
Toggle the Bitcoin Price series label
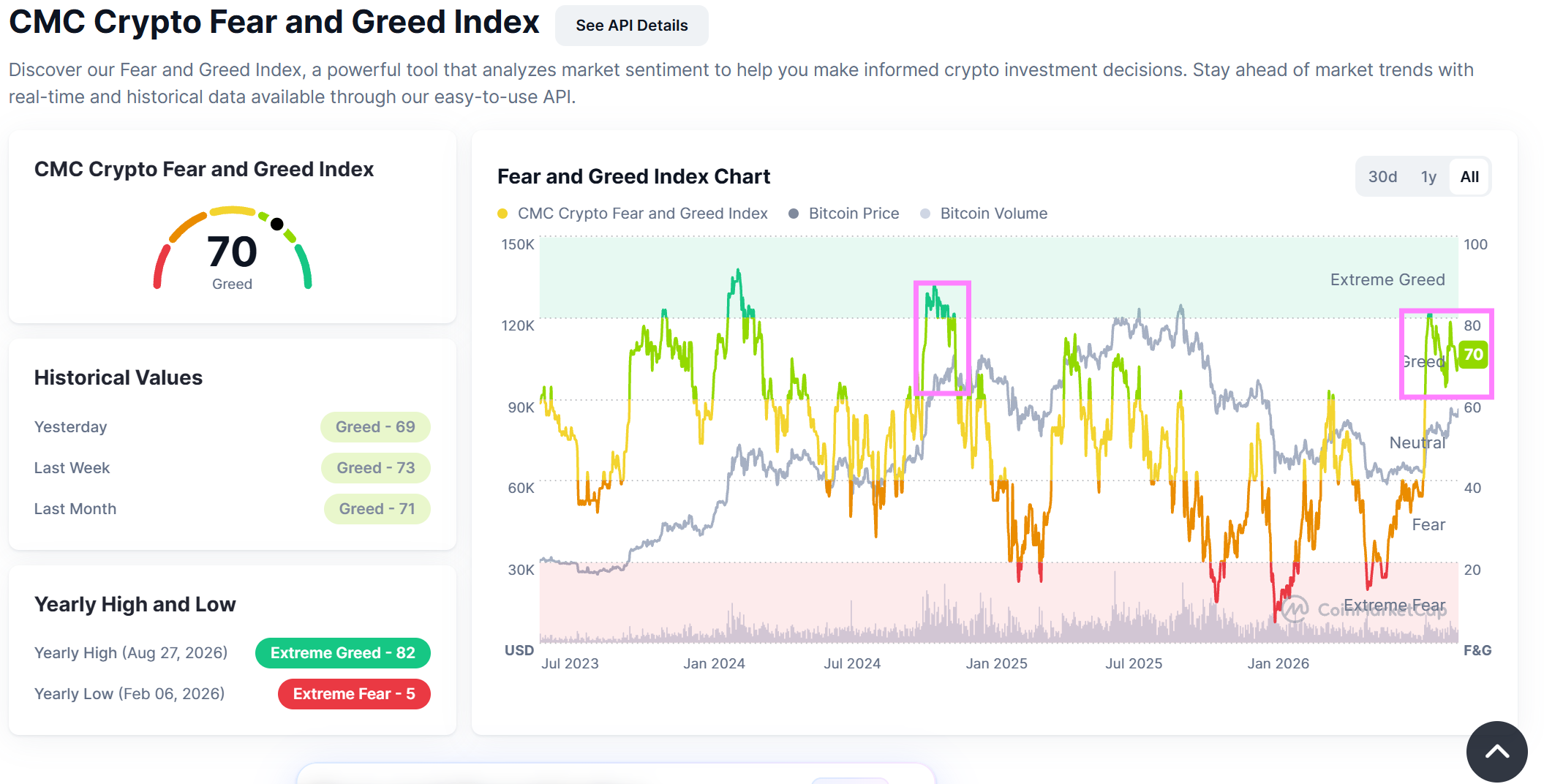tap(854, 214)
